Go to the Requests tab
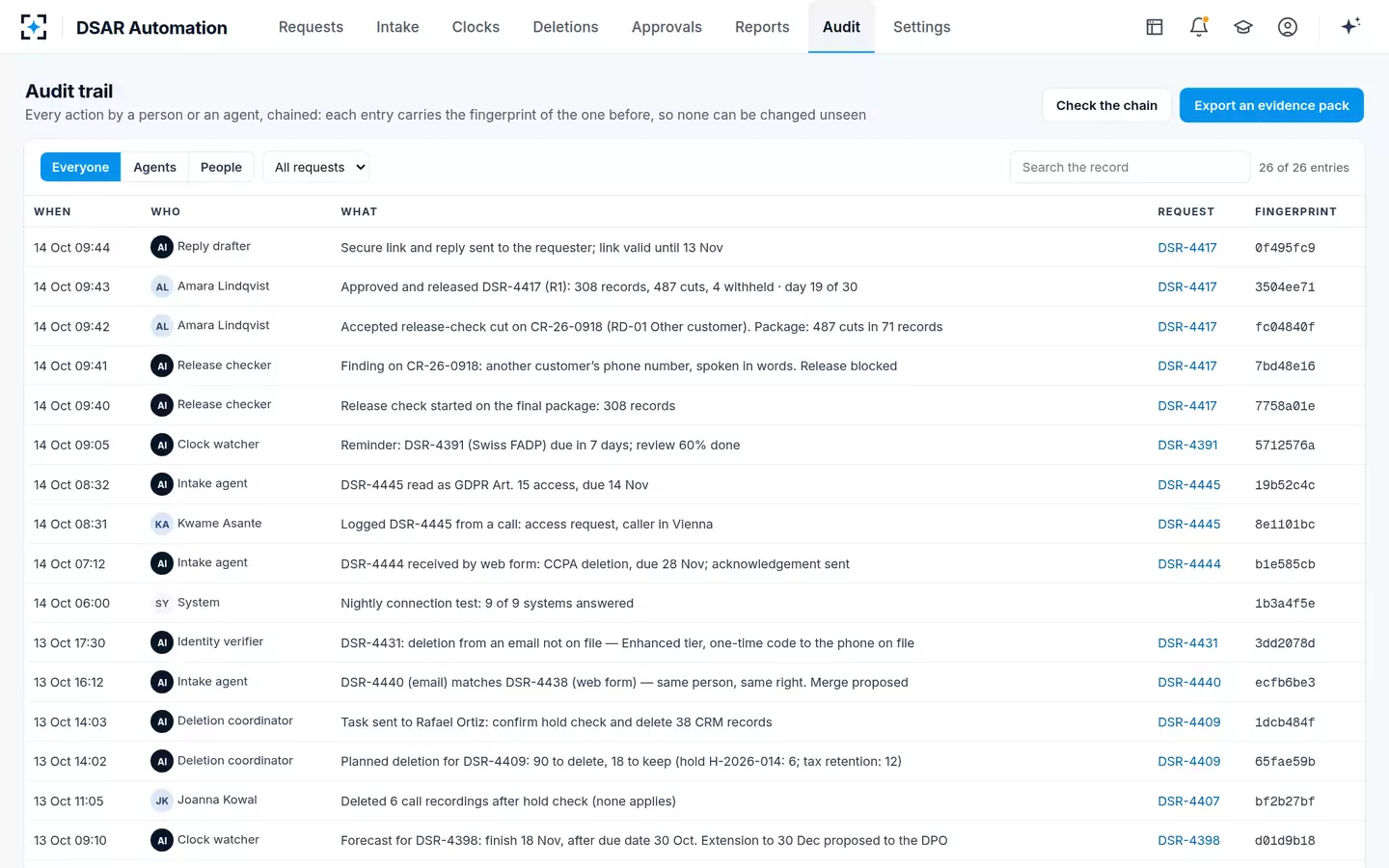 (311, 27)
